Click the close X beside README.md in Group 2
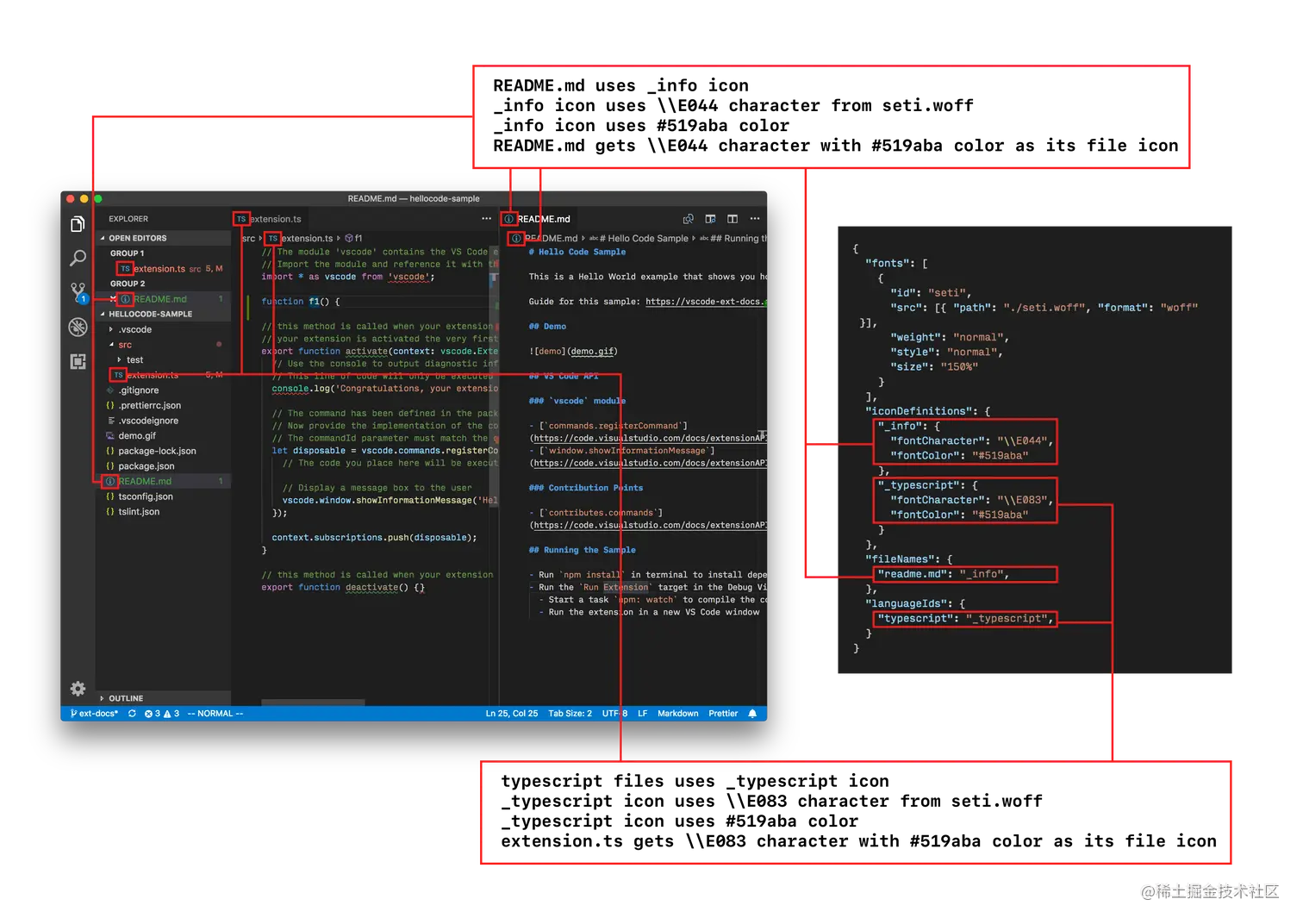Screen dimensions: 1303x924 pos(113,299)
